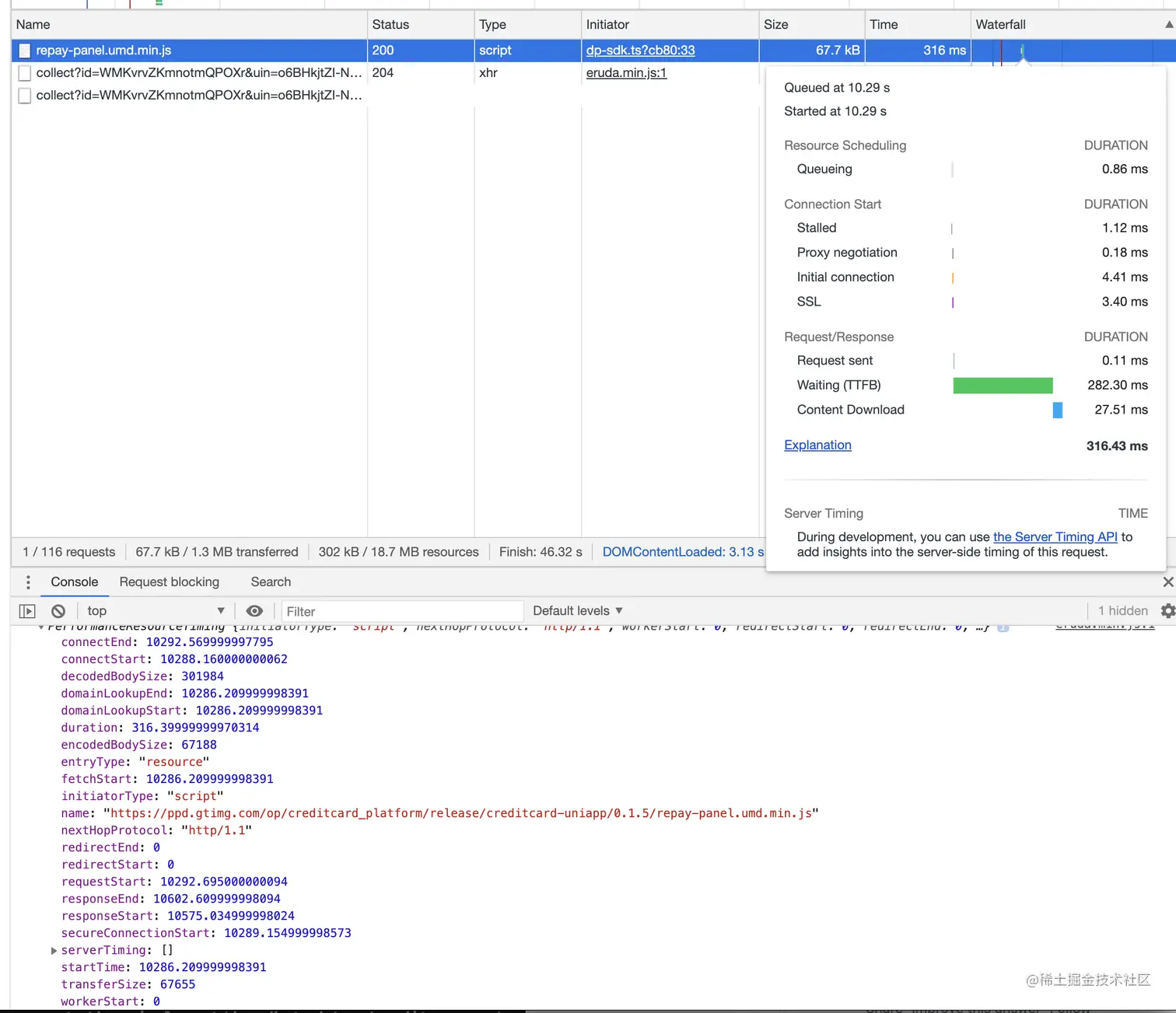
Task: Open the Default levels dropdown
Action: click(578, 611)
